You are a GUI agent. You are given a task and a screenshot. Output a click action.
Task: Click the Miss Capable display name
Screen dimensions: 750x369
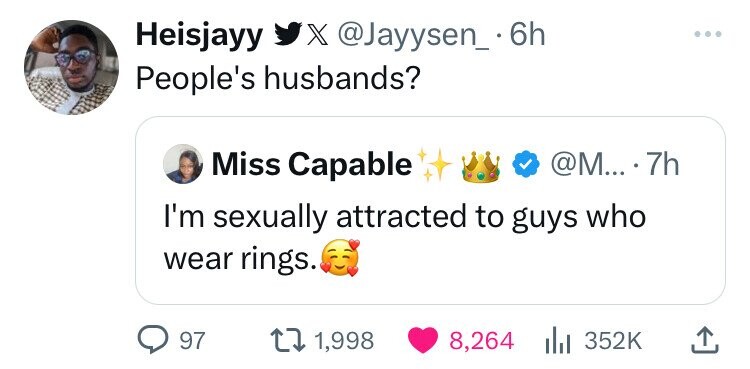(x=312, y=165)
